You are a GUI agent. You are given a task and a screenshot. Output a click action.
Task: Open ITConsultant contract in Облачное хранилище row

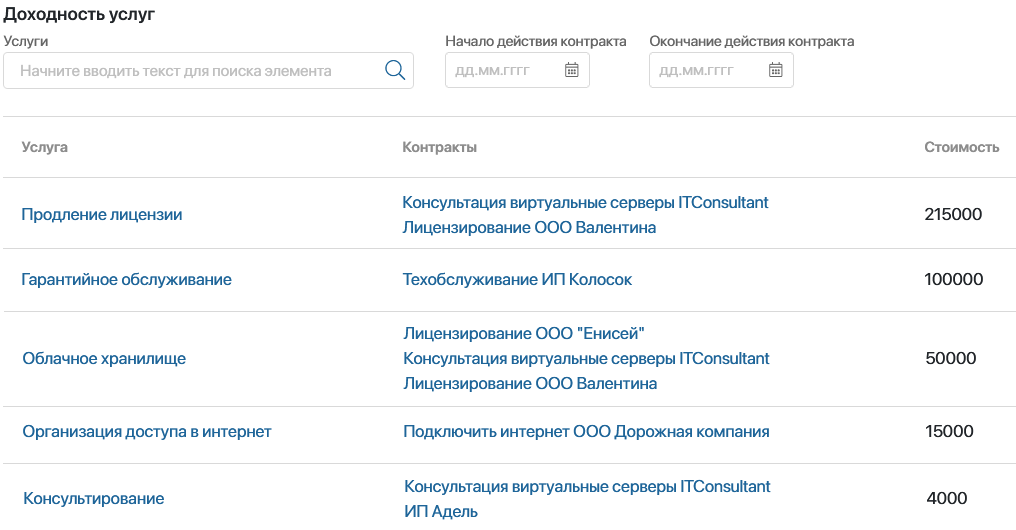(x=586, y=358)
